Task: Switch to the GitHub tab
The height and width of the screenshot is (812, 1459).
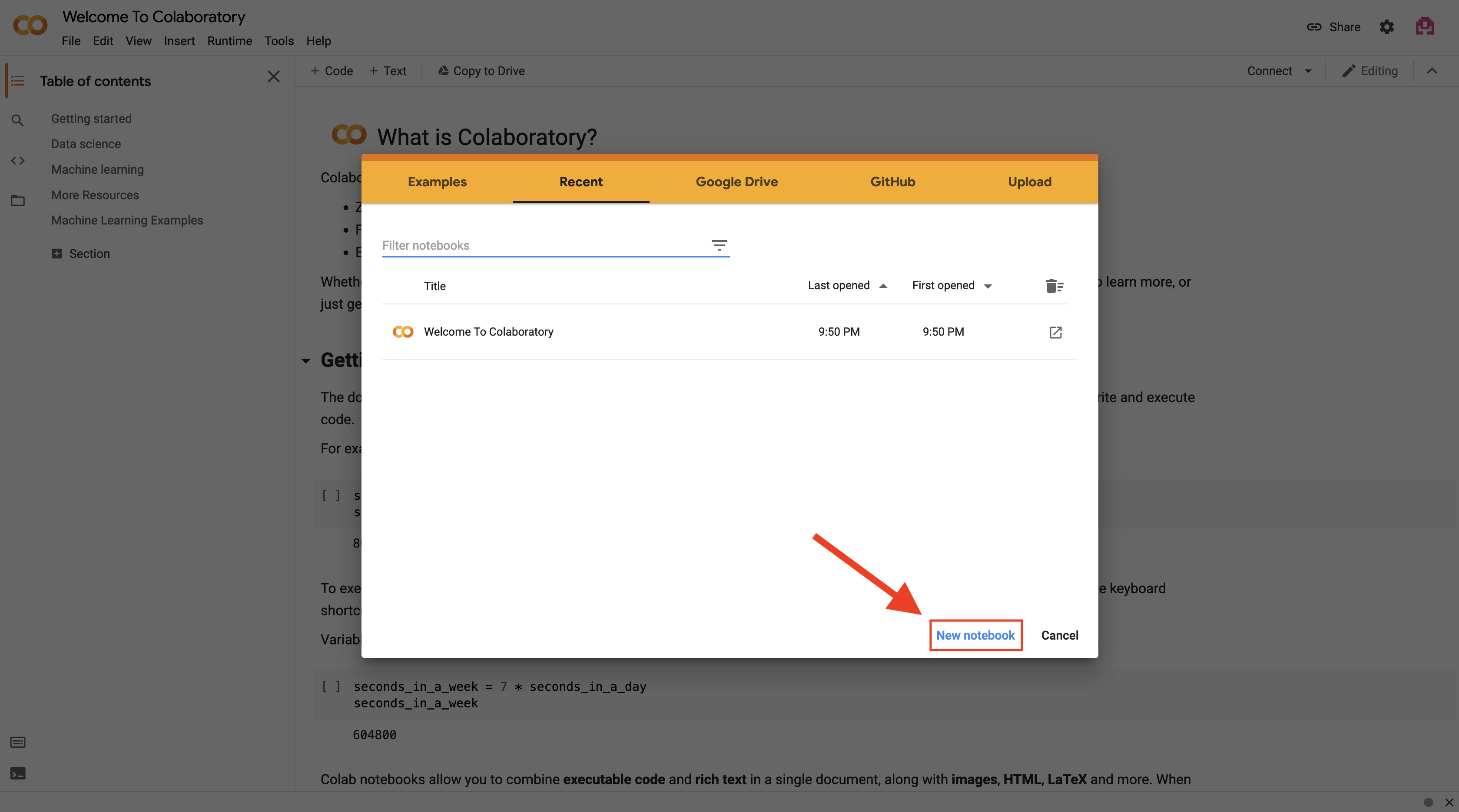Action: 892,182
